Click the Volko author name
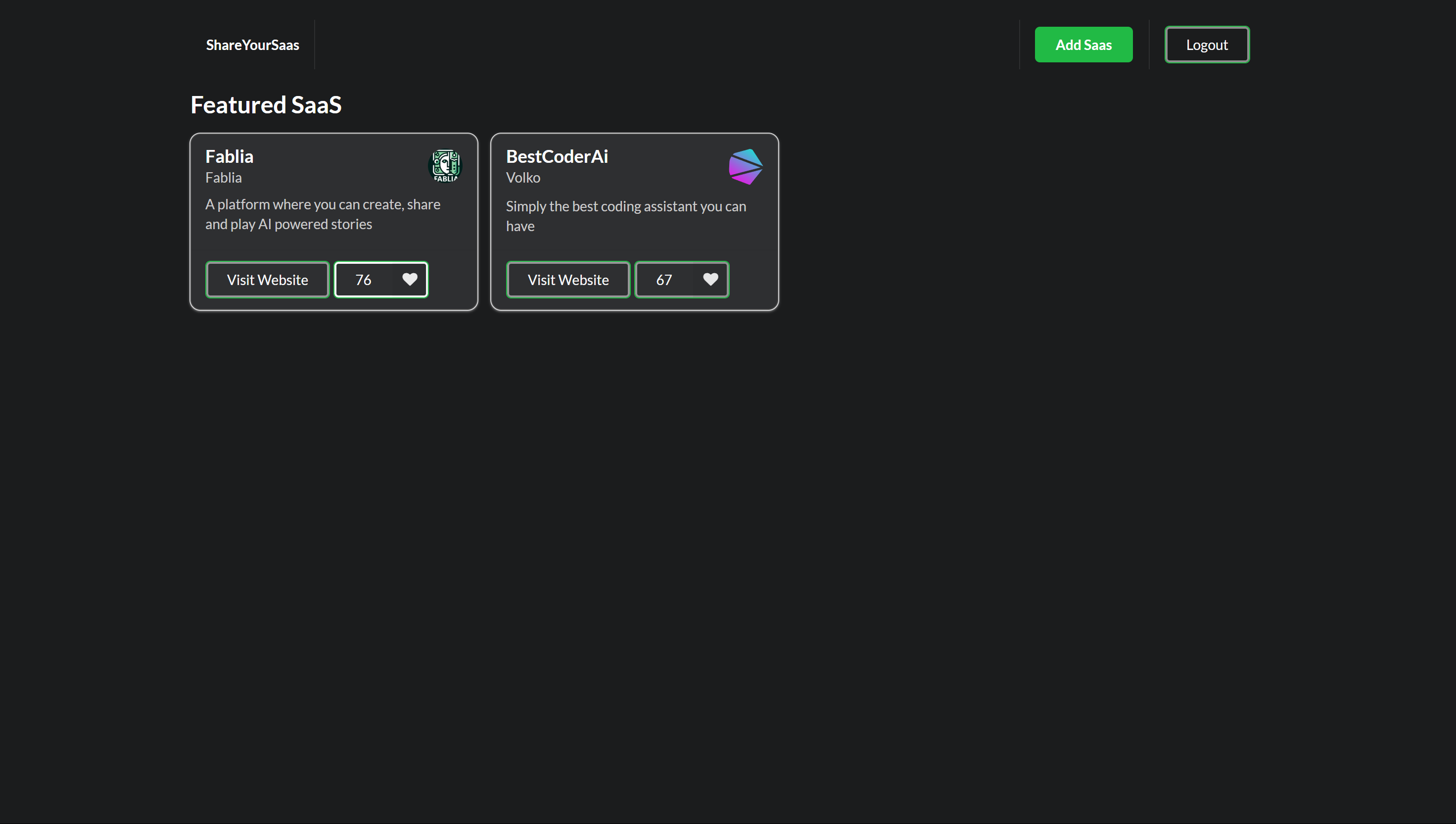Image resolution: width=1456 pixels, height=824 pixels. 522,178
